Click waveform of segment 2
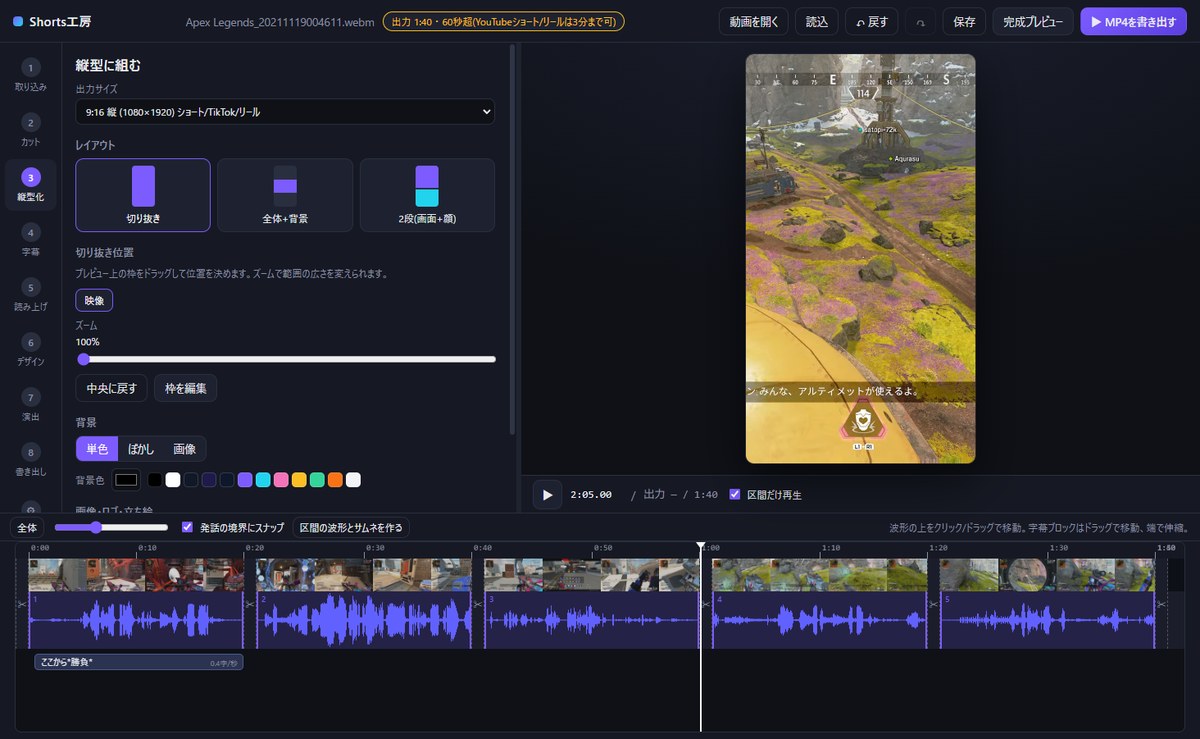Image resolution: width=1200 pixels, height=739 pixels. [x=364, y=620]
